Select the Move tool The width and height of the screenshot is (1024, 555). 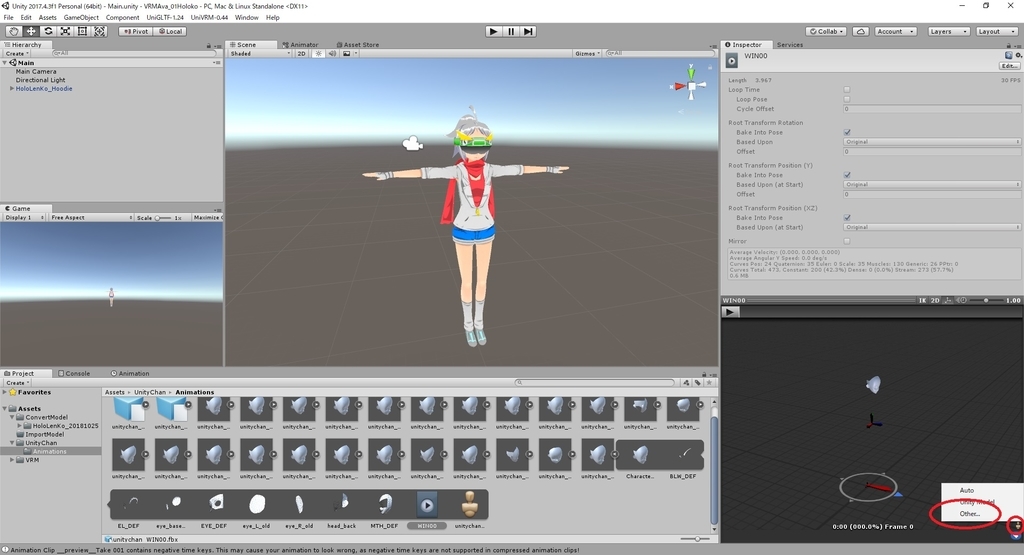point(31,31)
